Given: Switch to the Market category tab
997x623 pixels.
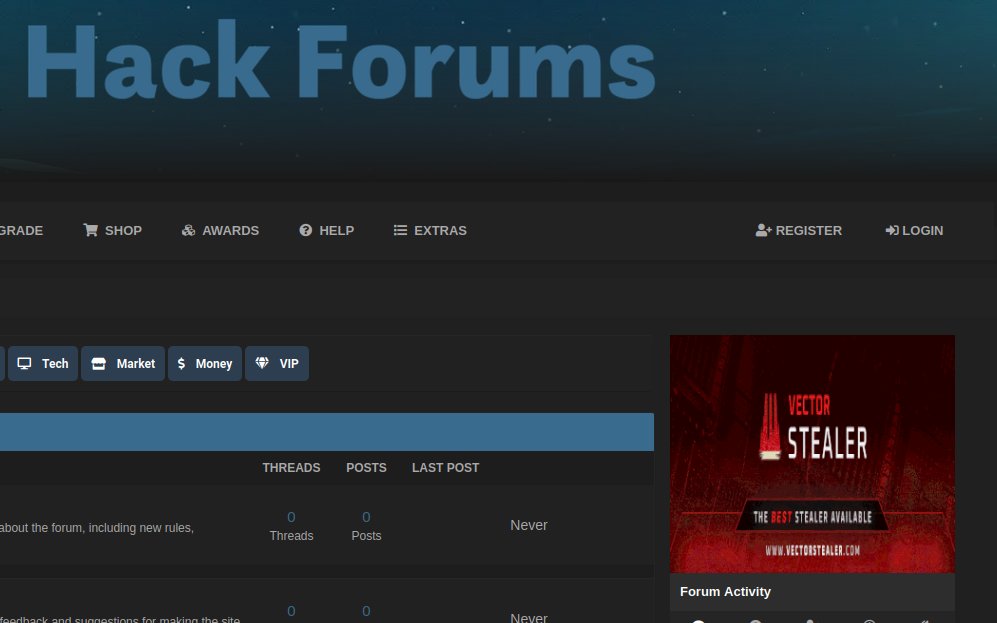Looking at the screenshot, I should tap(123, 364).
